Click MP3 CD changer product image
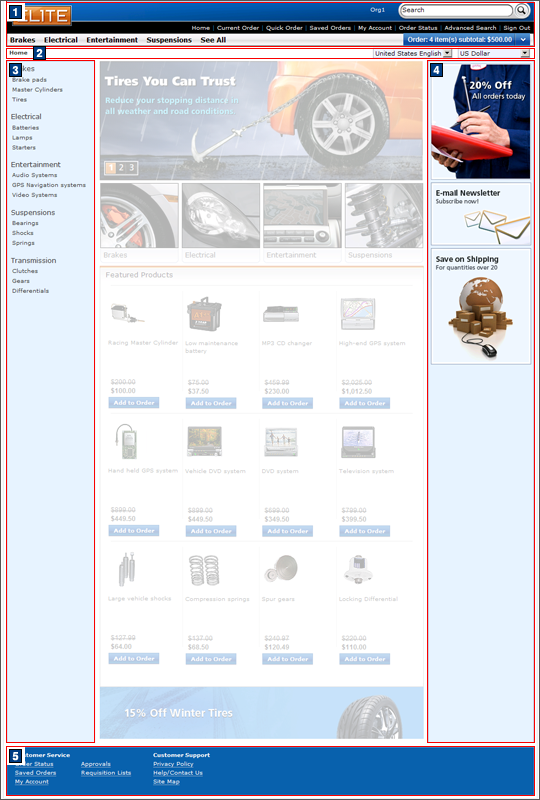 pyautogui.click(x=281, y=313)
